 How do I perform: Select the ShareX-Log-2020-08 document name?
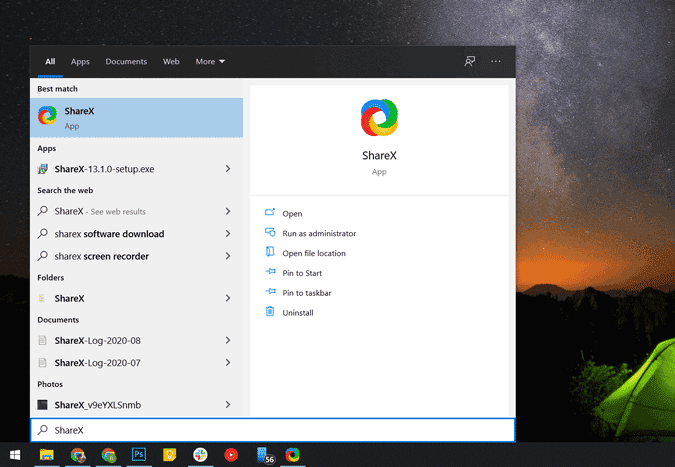click(97, 340)
